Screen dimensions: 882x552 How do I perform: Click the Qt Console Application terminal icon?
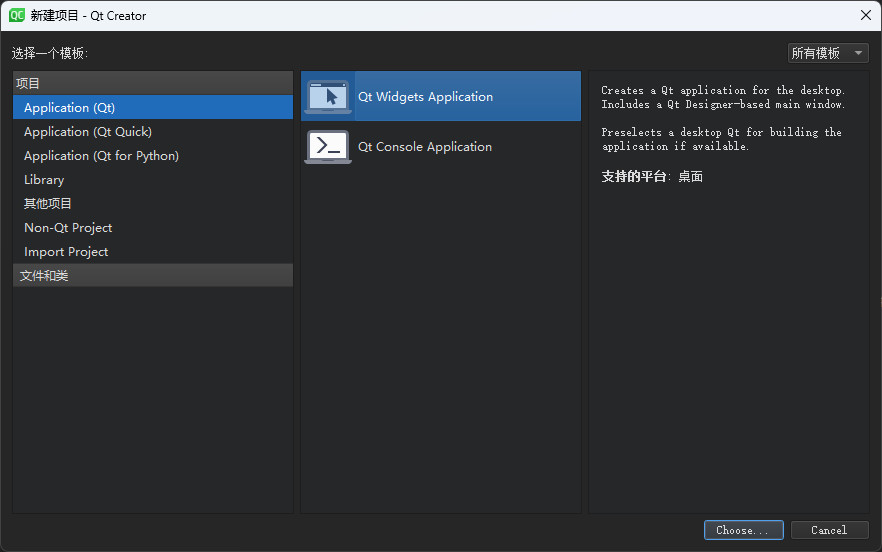click(328, 147)
